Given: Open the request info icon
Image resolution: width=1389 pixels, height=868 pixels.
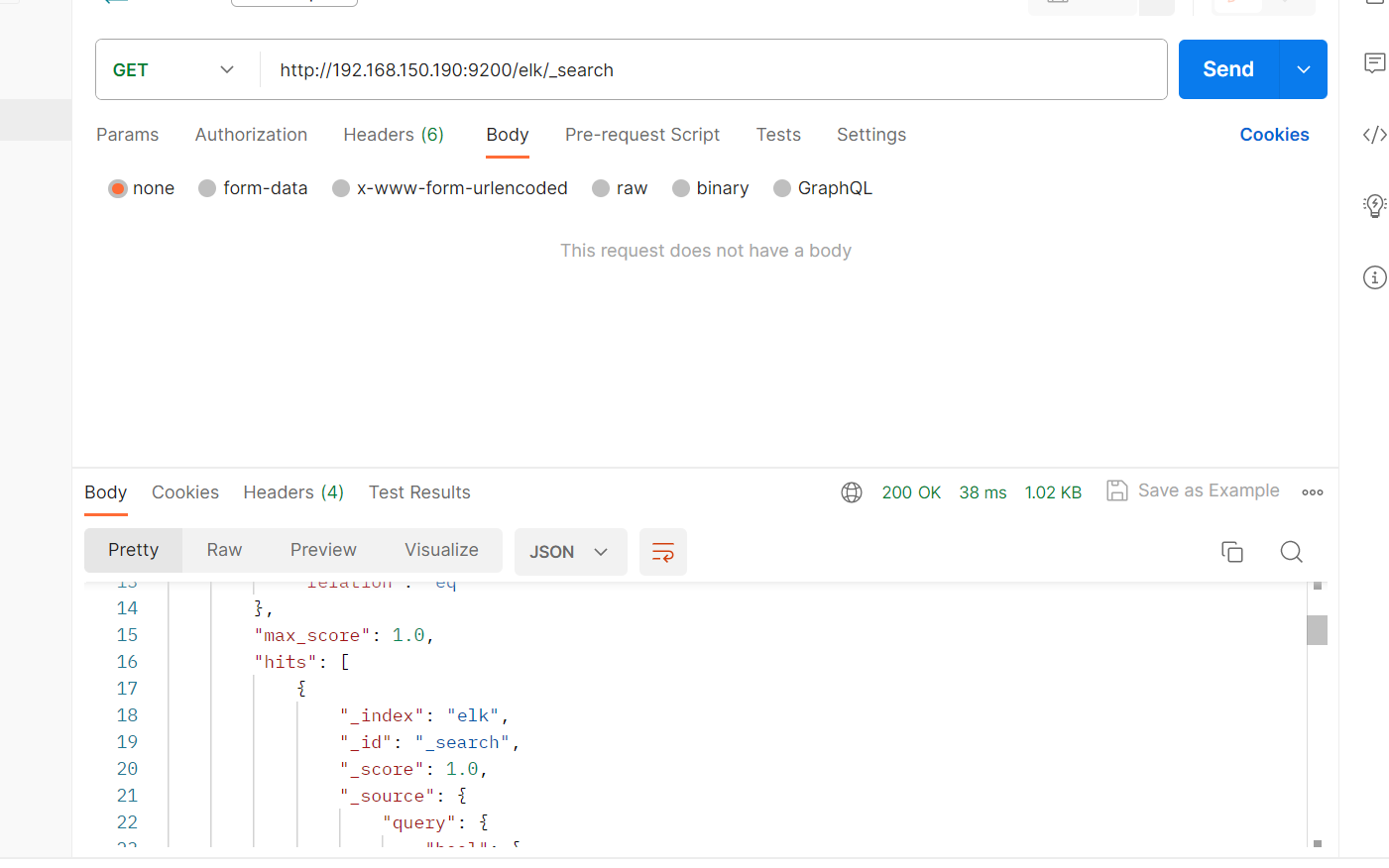Looking at the screenshot, I should 1374,277.
